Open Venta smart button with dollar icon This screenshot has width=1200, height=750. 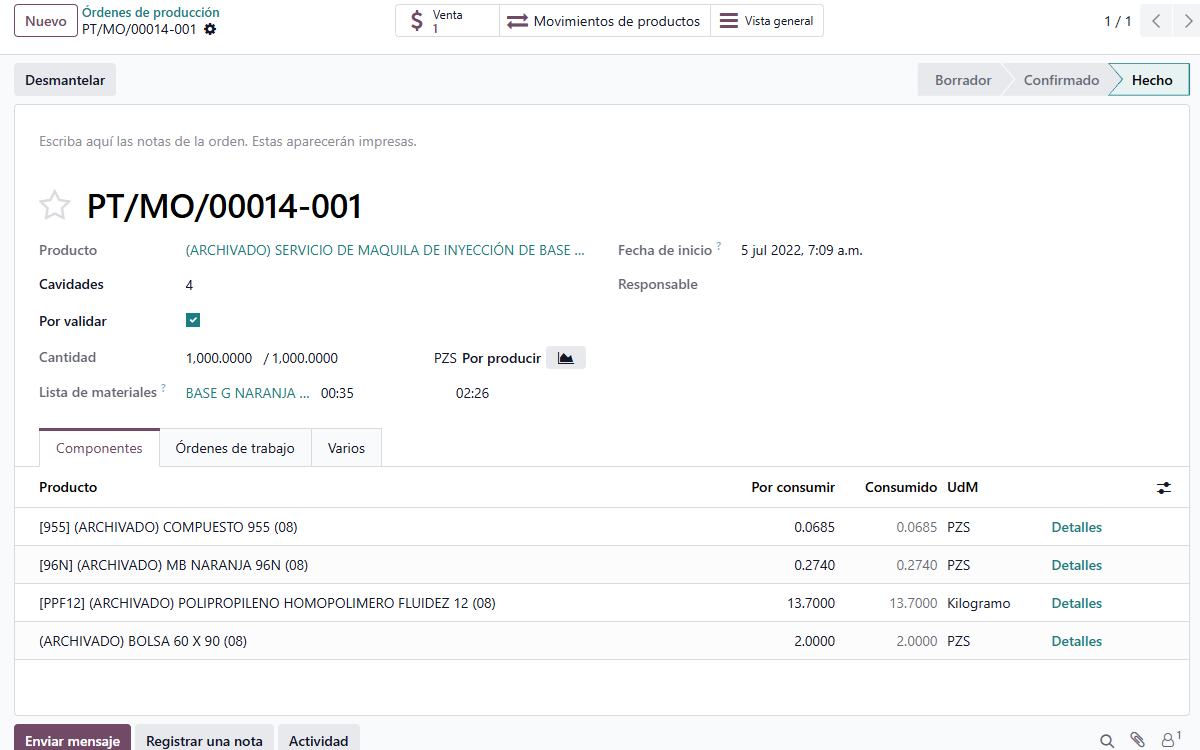[447, 21]
